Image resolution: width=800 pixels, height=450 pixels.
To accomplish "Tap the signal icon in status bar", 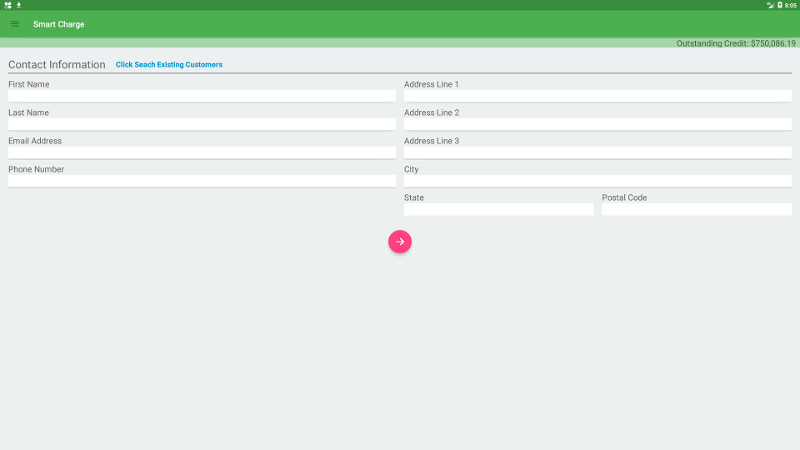I will tap(770, 5).
